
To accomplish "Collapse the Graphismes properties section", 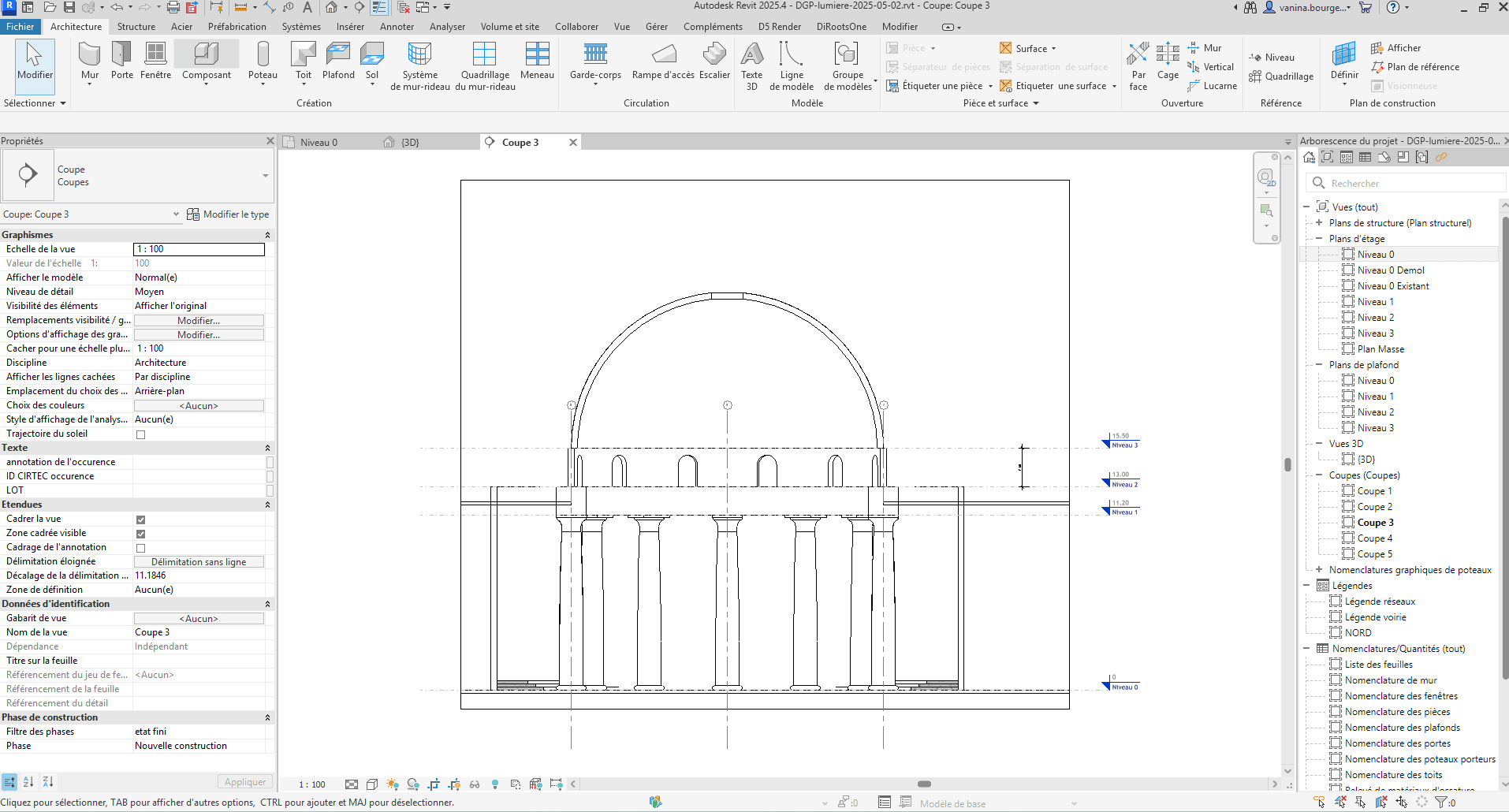I will tap(267, 235).
